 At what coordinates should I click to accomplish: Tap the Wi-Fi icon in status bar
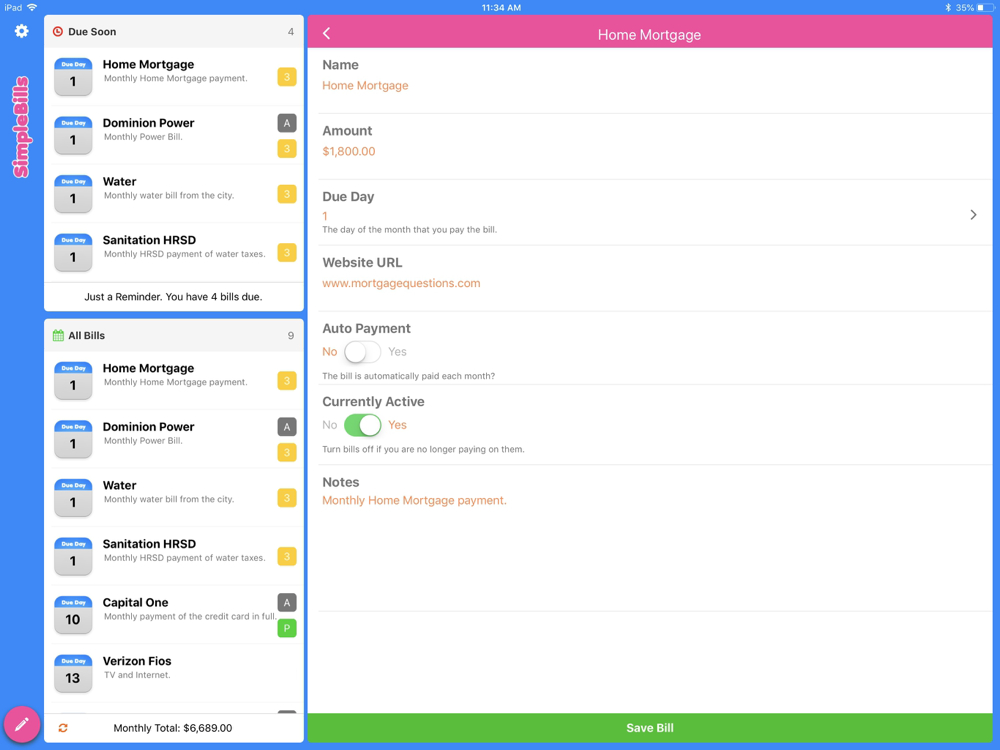tap(32, 8)
